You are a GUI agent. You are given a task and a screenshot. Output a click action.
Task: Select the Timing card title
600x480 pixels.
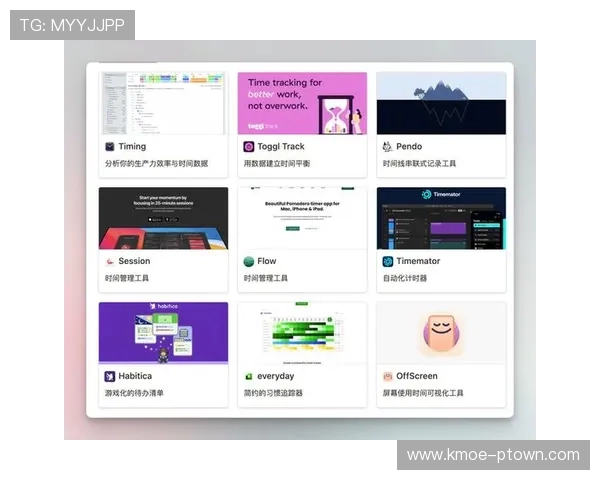(132, 147)
